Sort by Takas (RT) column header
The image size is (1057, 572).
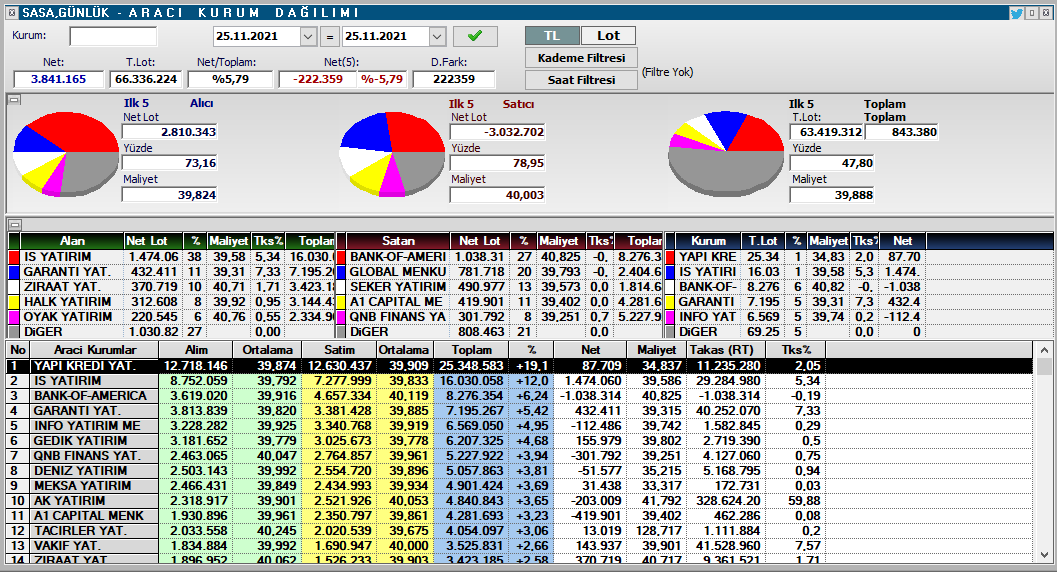[x=725, y=350]
